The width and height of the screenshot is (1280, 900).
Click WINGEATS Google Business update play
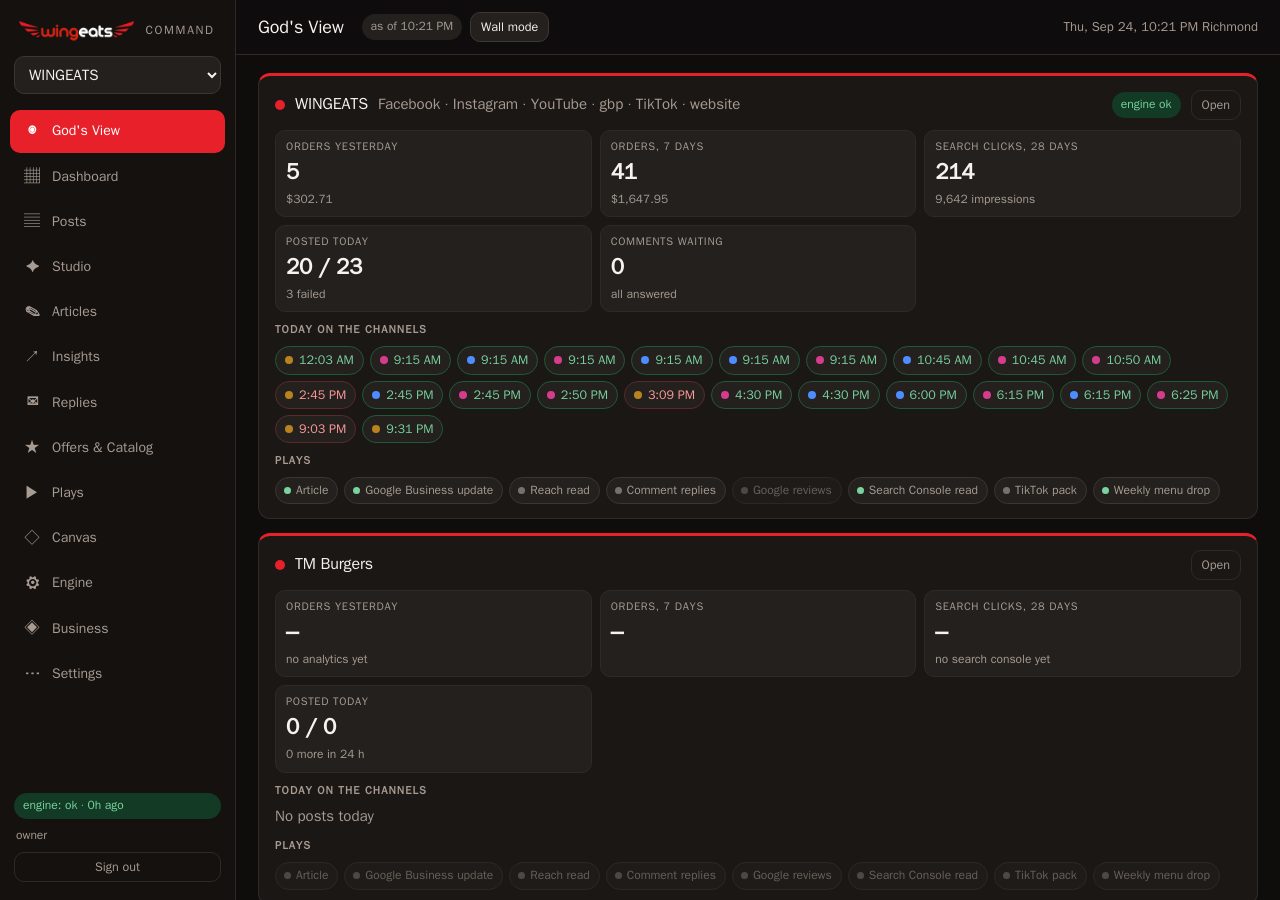[x=423, y=490]
